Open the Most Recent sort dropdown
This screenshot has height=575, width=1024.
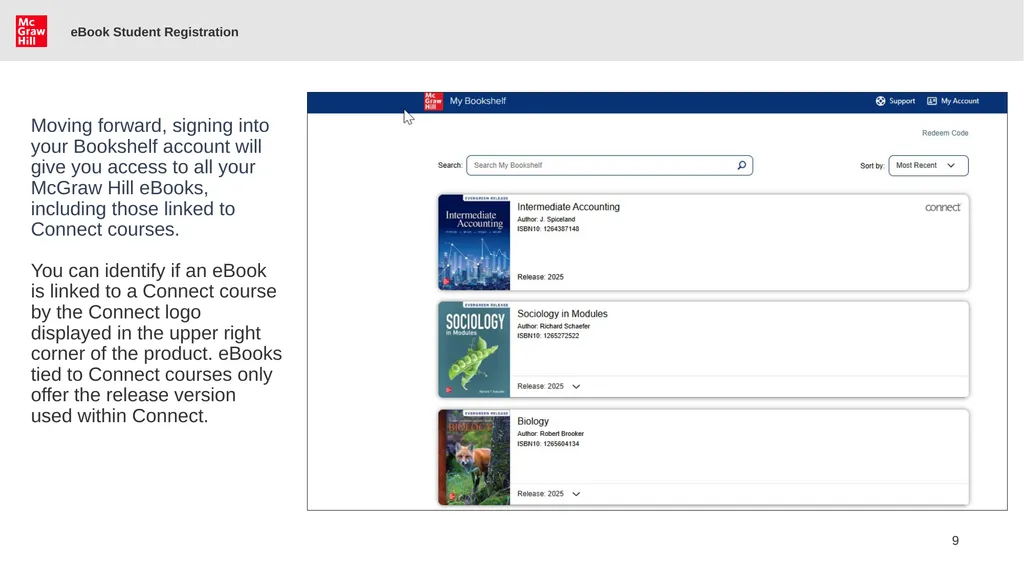pos(928,165)
